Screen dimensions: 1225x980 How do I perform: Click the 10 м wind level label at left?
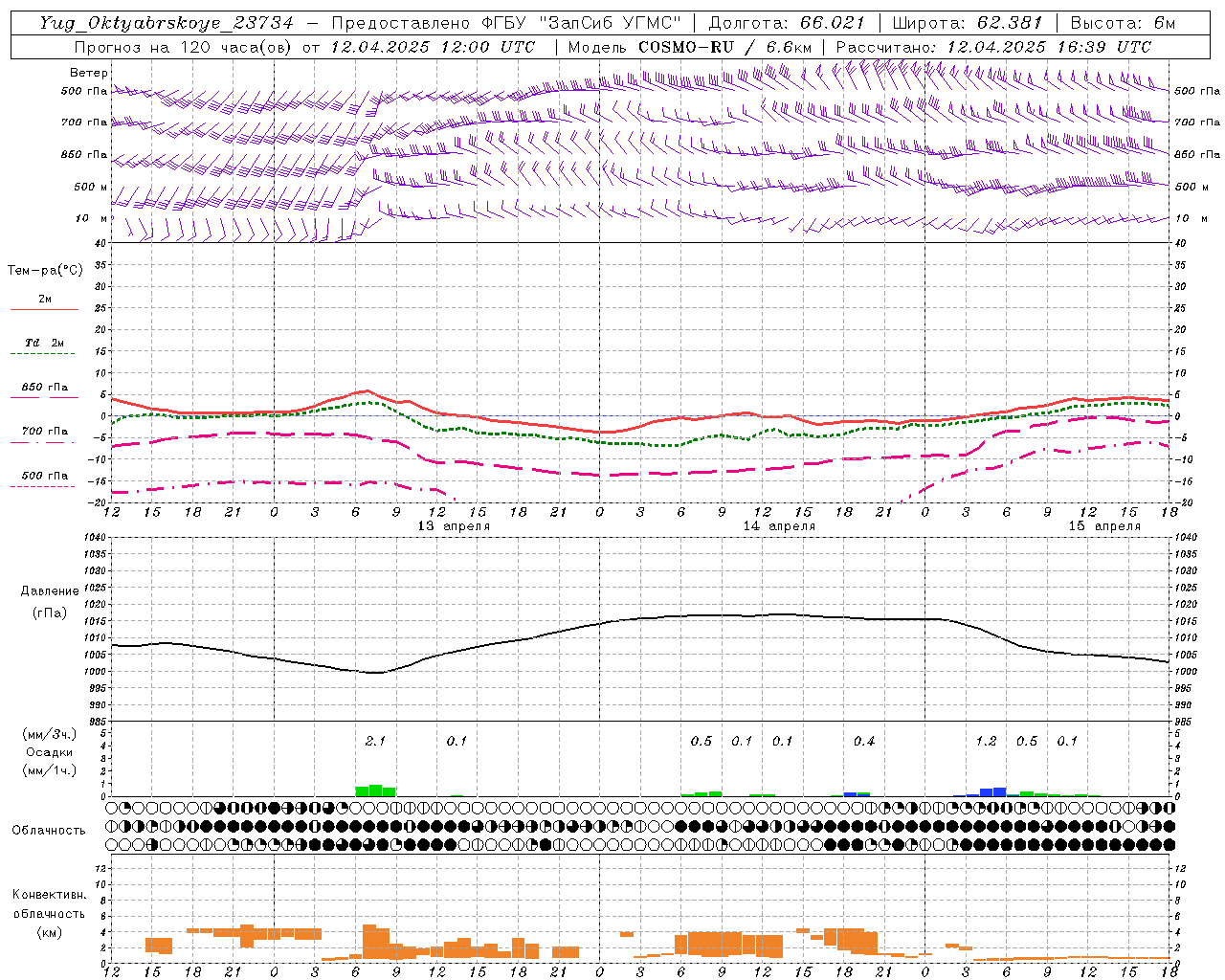92,218
